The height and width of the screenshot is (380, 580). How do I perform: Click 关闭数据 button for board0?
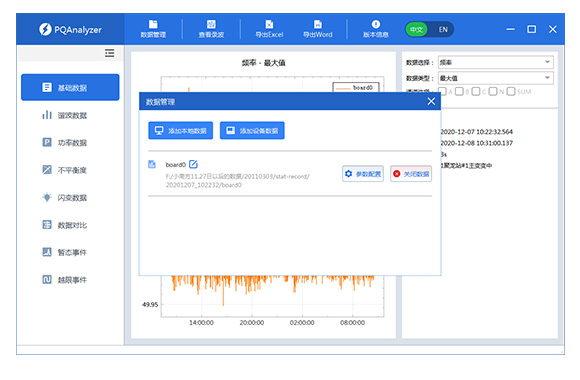pyautogui.click(x=411, y=174)
